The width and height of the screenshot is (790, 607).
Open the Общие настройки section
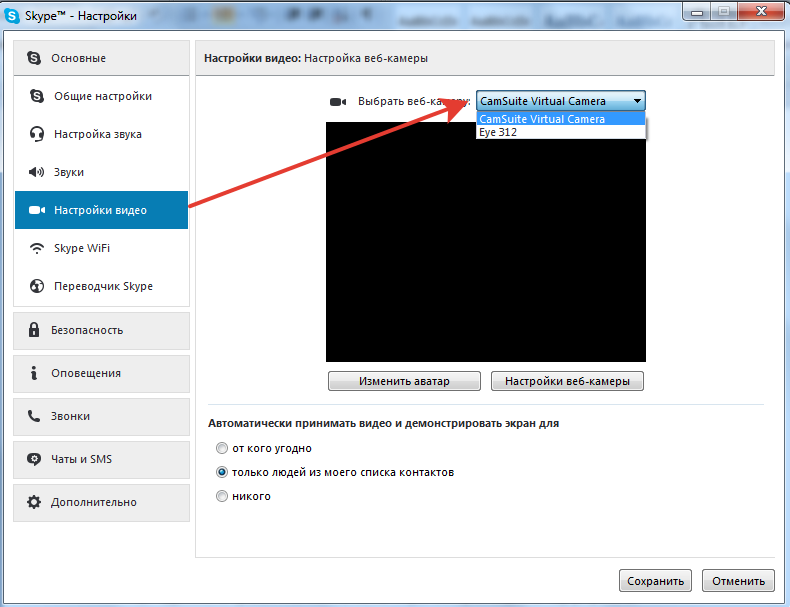(x=101, y=96)
